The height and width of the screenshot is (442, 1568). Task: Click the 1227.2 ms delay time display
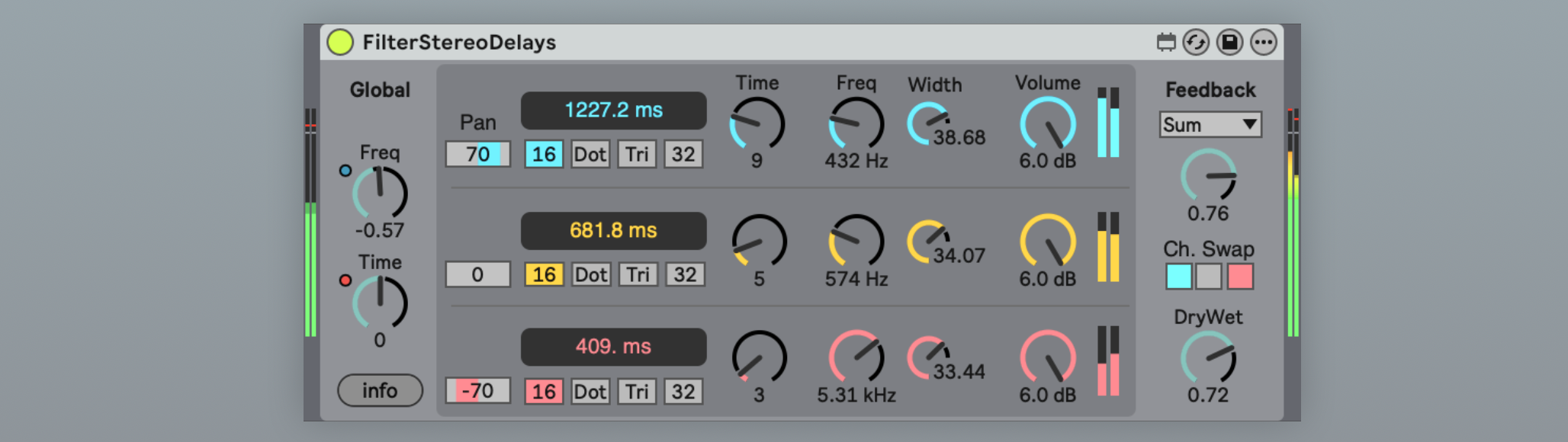(x=613, y=110)
